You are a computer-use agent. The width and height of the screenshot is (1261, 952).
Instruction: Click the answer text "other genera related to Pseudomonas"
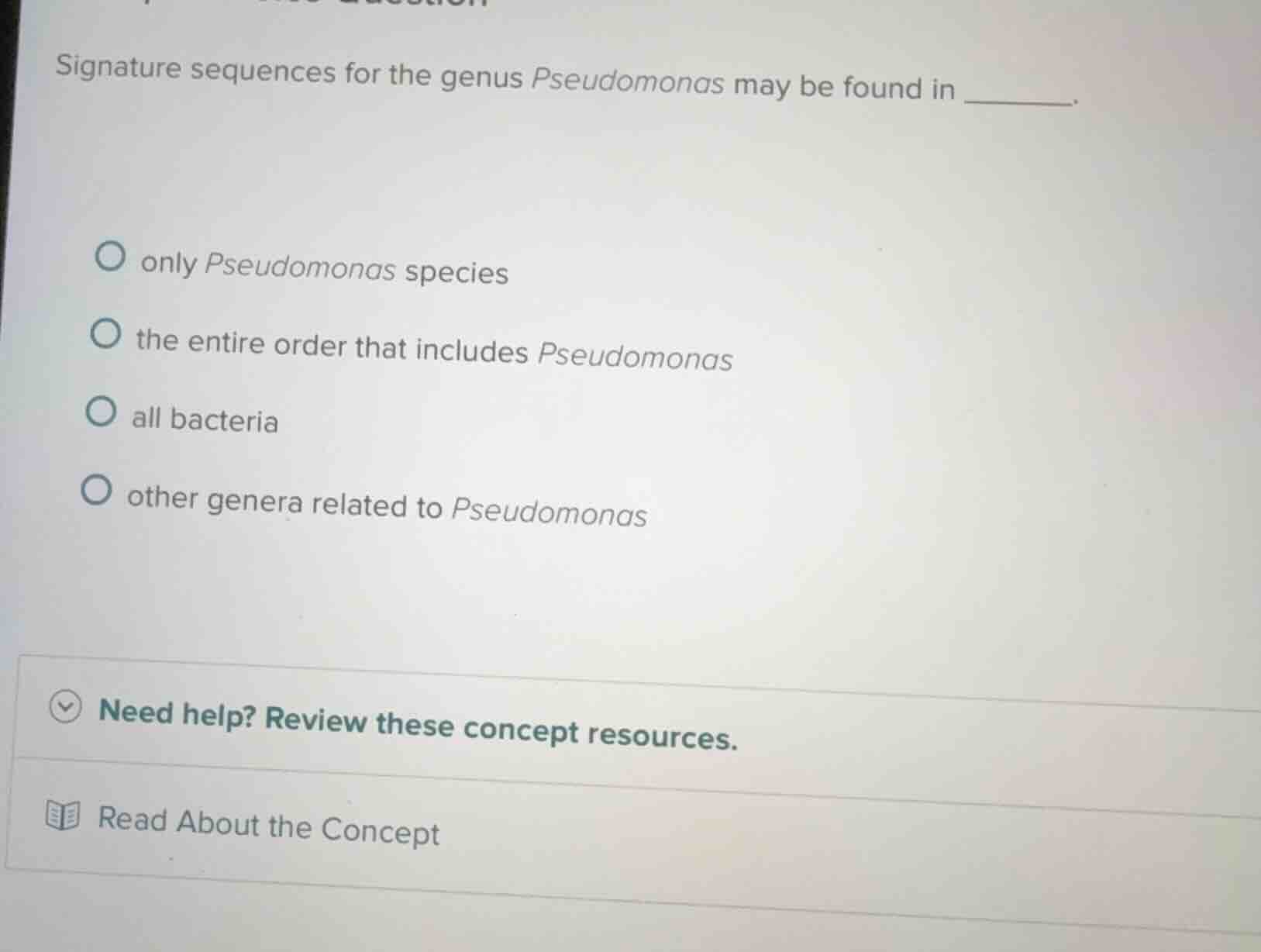point(385,508)
